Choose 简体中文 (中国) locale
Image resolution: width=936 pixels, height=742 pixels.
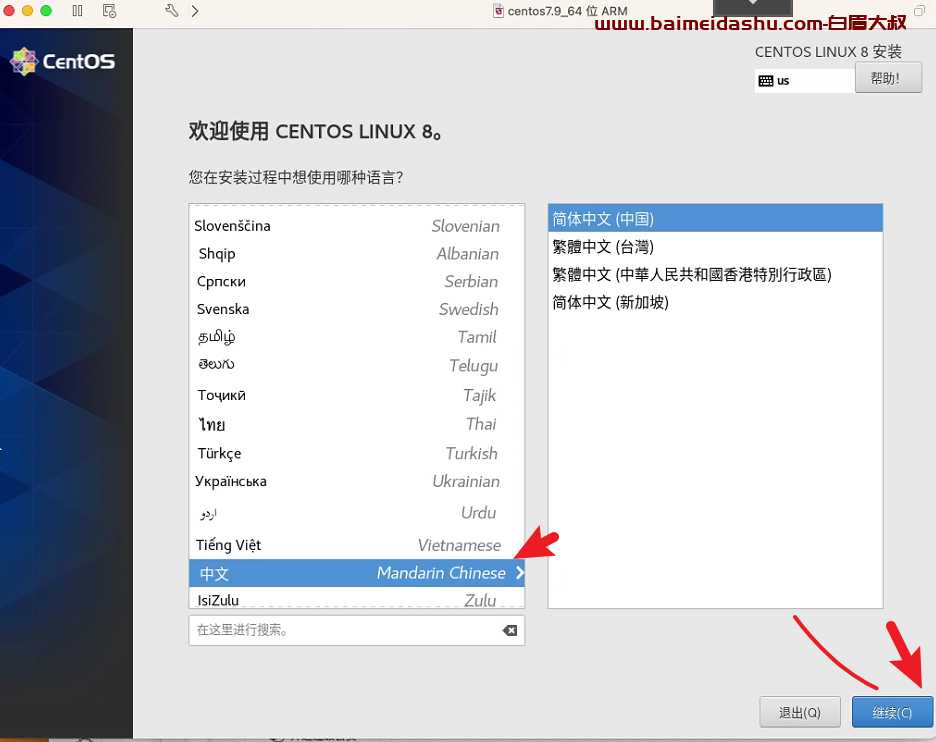click(715, 219)
